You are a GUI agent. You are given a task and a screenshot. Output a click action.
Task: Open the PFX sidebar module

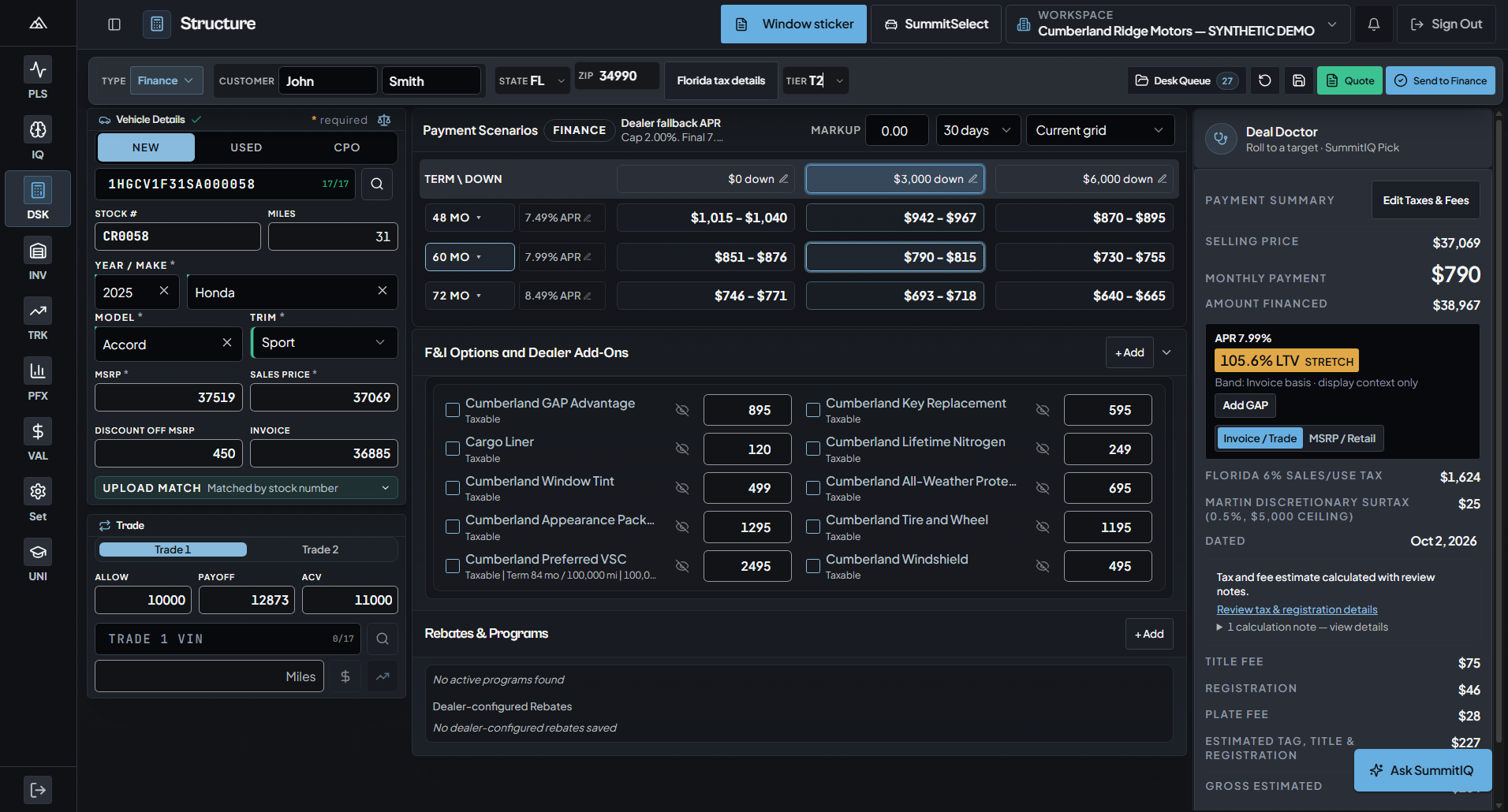[x=38, y=379]
